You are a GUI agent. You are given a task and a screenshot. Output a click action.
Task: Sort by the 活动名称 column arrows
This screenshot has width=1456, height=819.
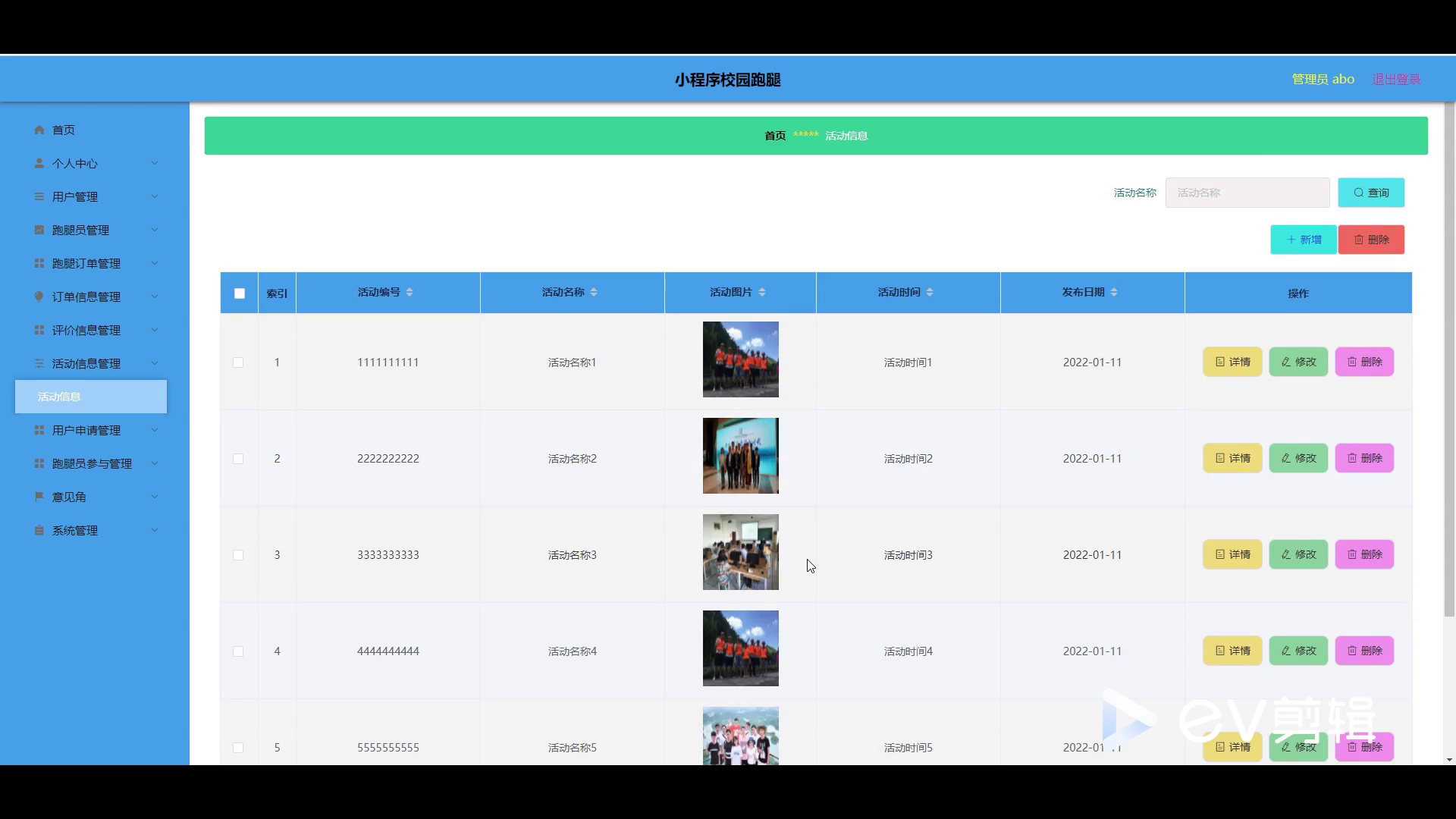[x=594, y=292]
